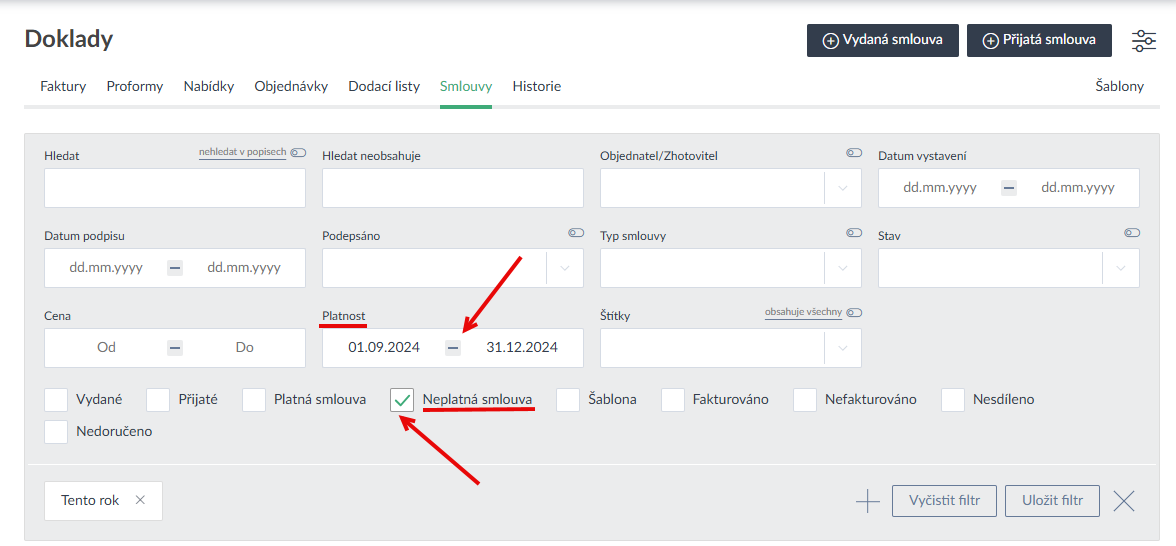Toggle the switch above the Stav field

1131,233
